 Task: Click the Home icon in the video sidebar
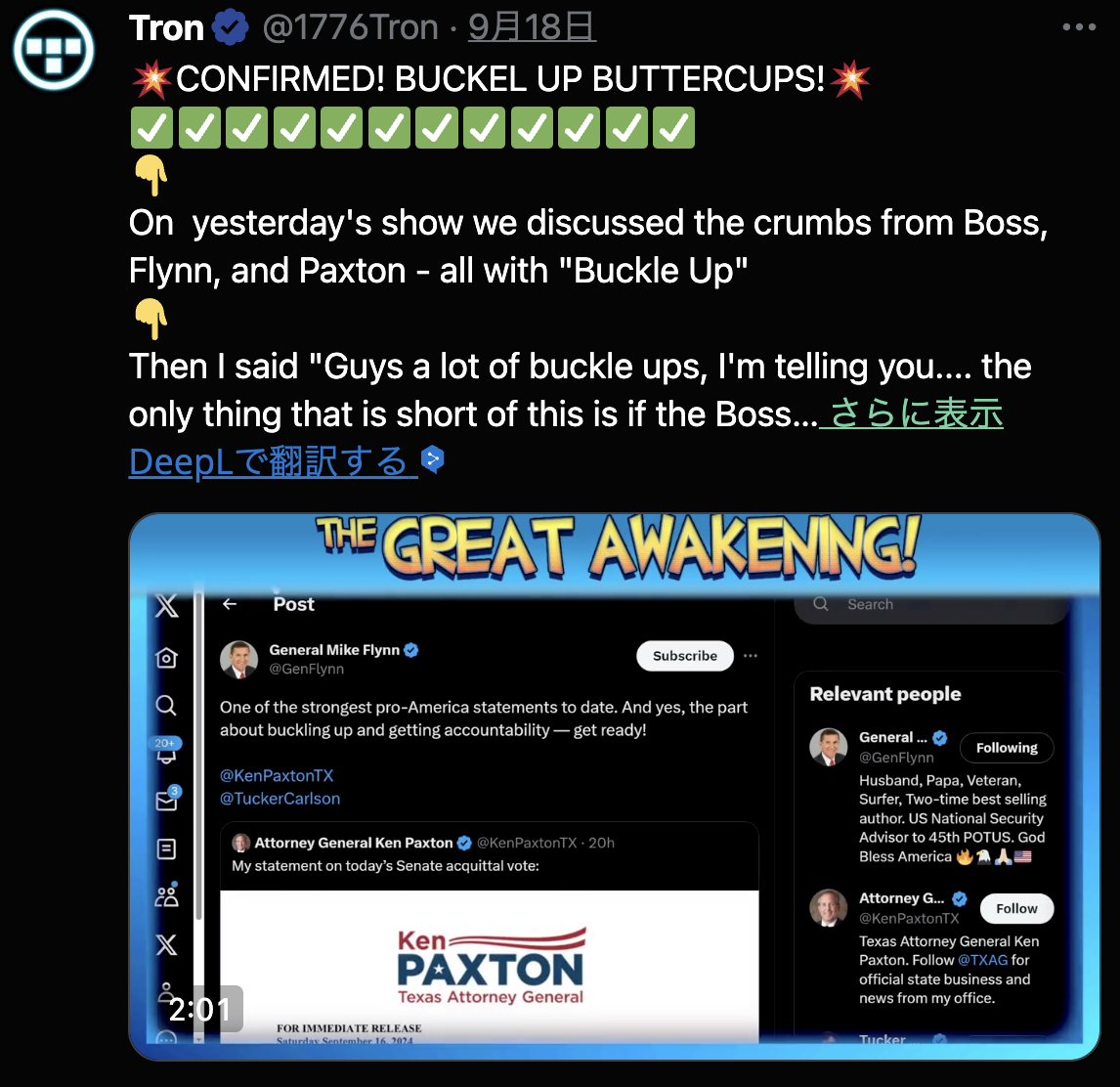tap(166, 658)
